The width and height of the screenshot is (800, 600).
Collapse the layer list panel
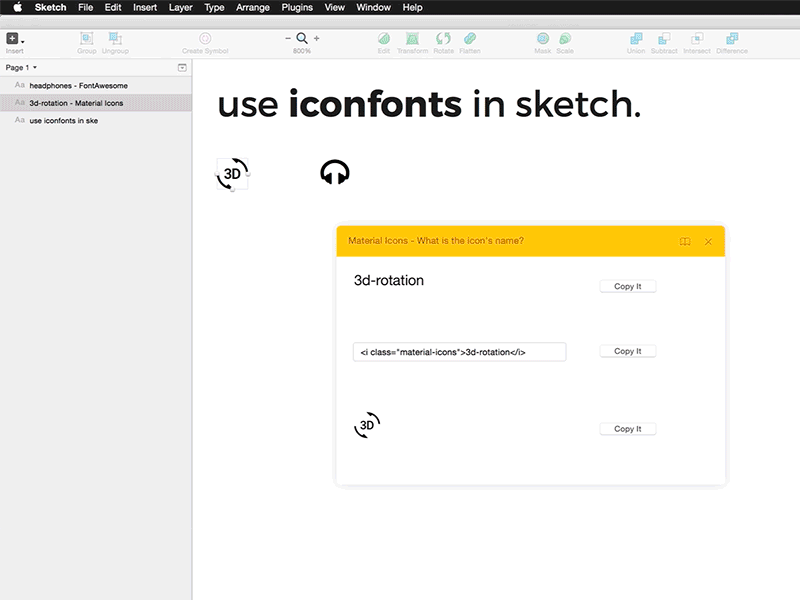pos(182,67)
